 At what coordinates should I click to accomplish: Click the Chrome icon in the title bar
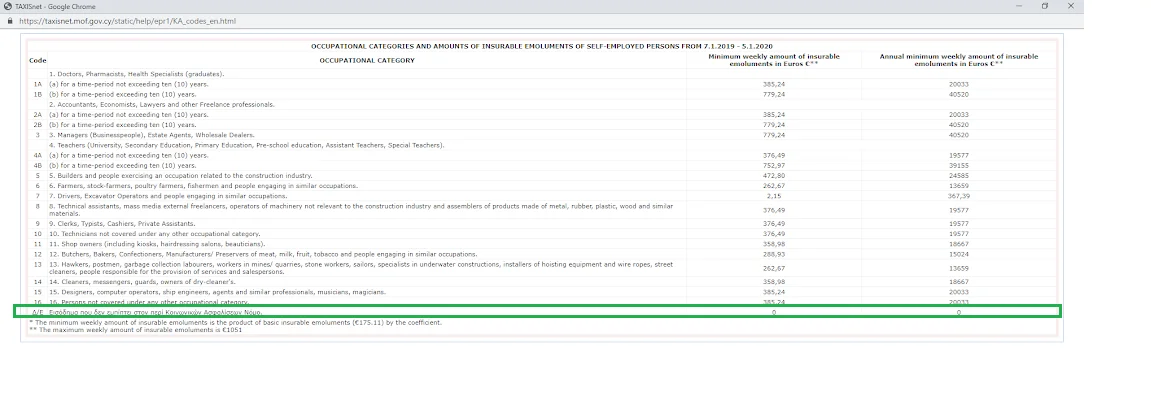[7, 7]
